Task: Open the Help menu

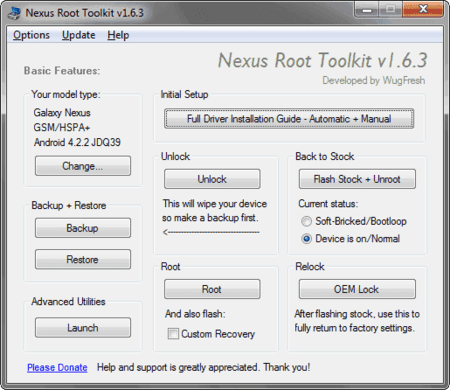Action: click(118, 35)
